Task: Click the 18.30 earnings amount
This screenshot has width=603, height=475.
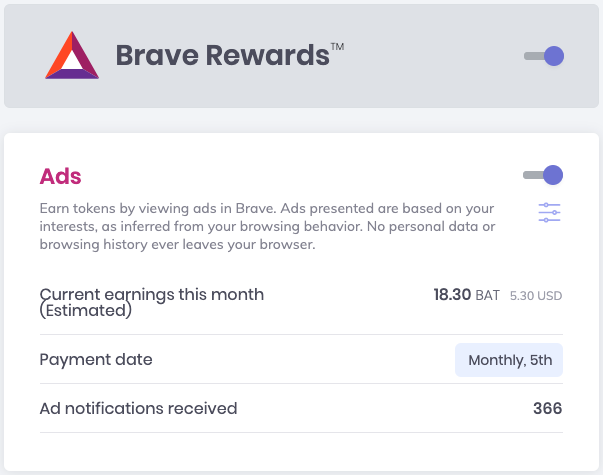Action: point(452,295)
